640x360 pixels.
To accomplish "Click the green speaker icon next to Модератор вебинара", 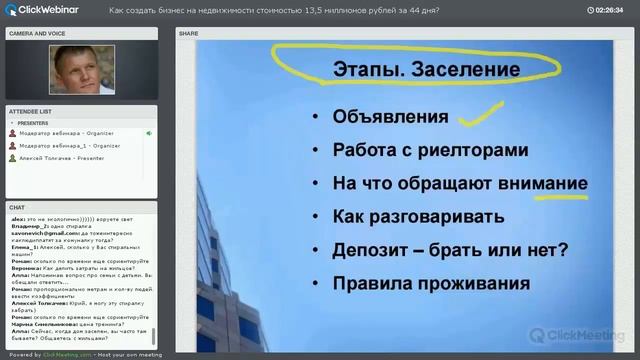I will point(149,133).
